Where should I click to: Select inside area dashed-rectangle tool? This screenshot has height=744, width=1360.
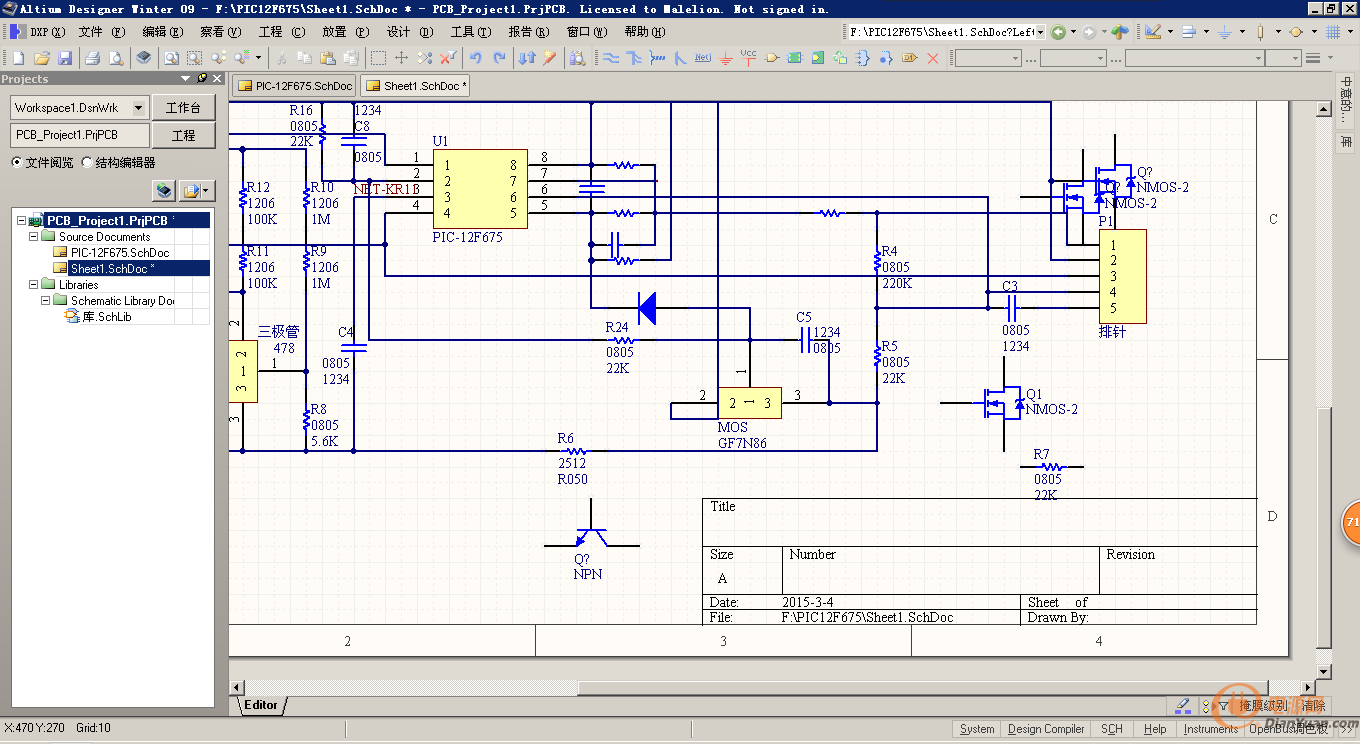[x=378, y=58]
